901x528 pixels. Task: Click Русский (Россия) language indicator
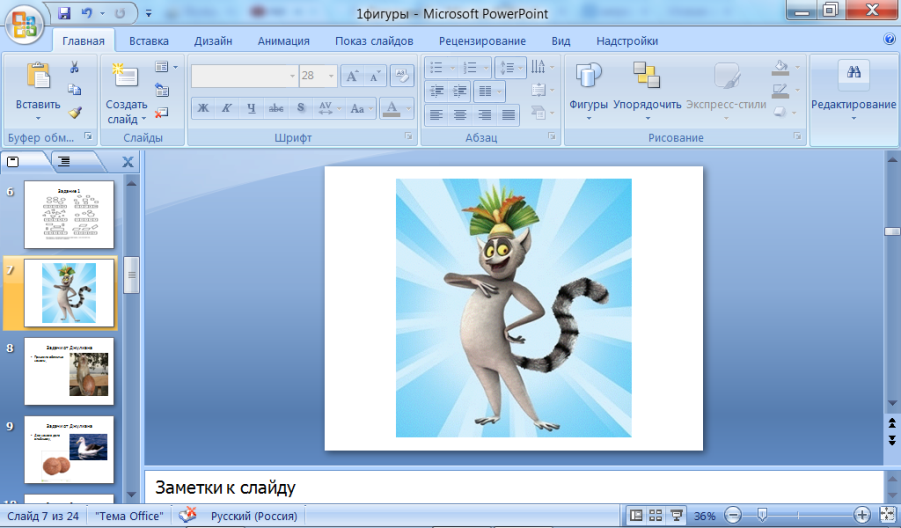[x=254, y=516]
